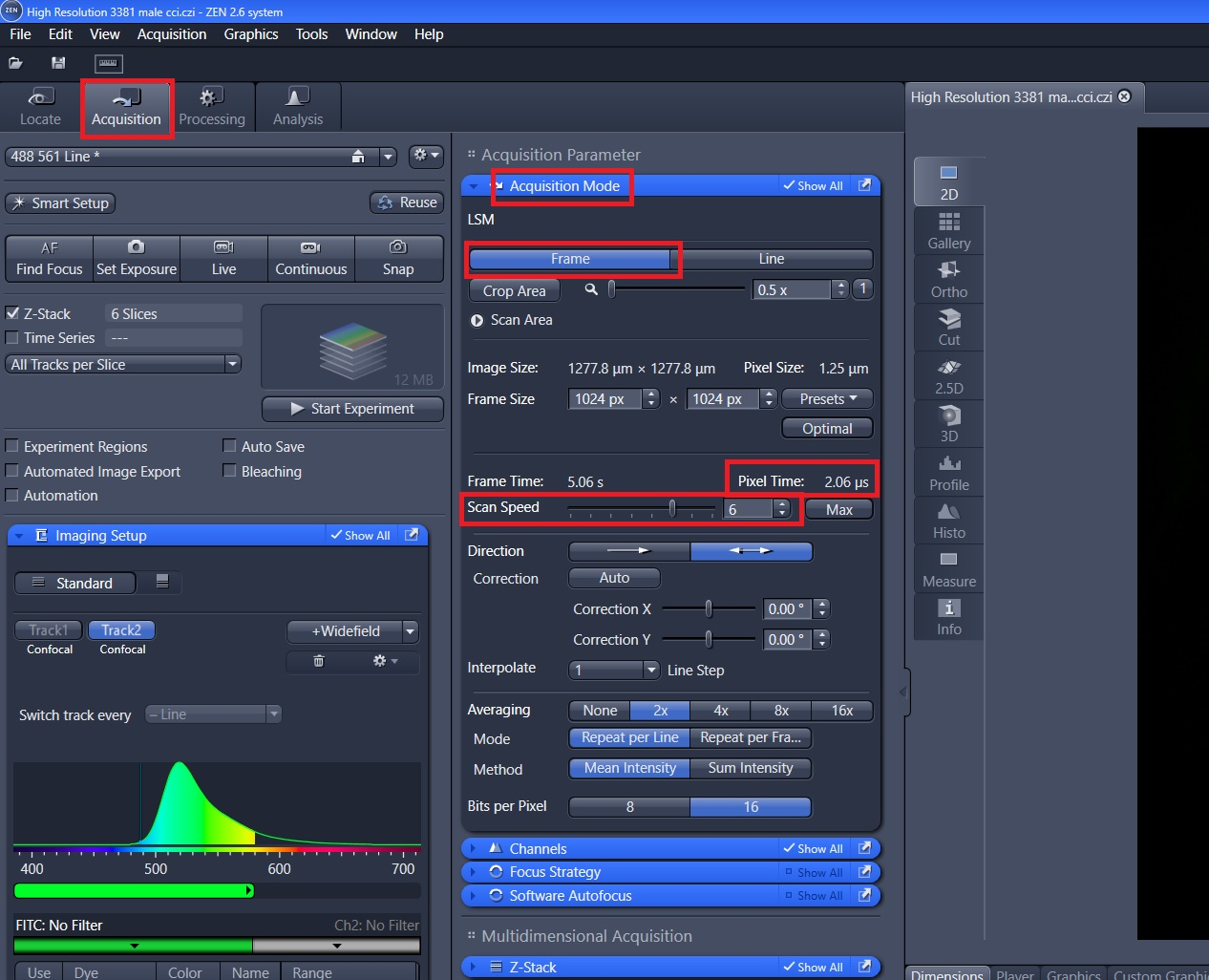The image size is (1209, 980).
Task: Click the Snap camera icon
Action: 398,247
